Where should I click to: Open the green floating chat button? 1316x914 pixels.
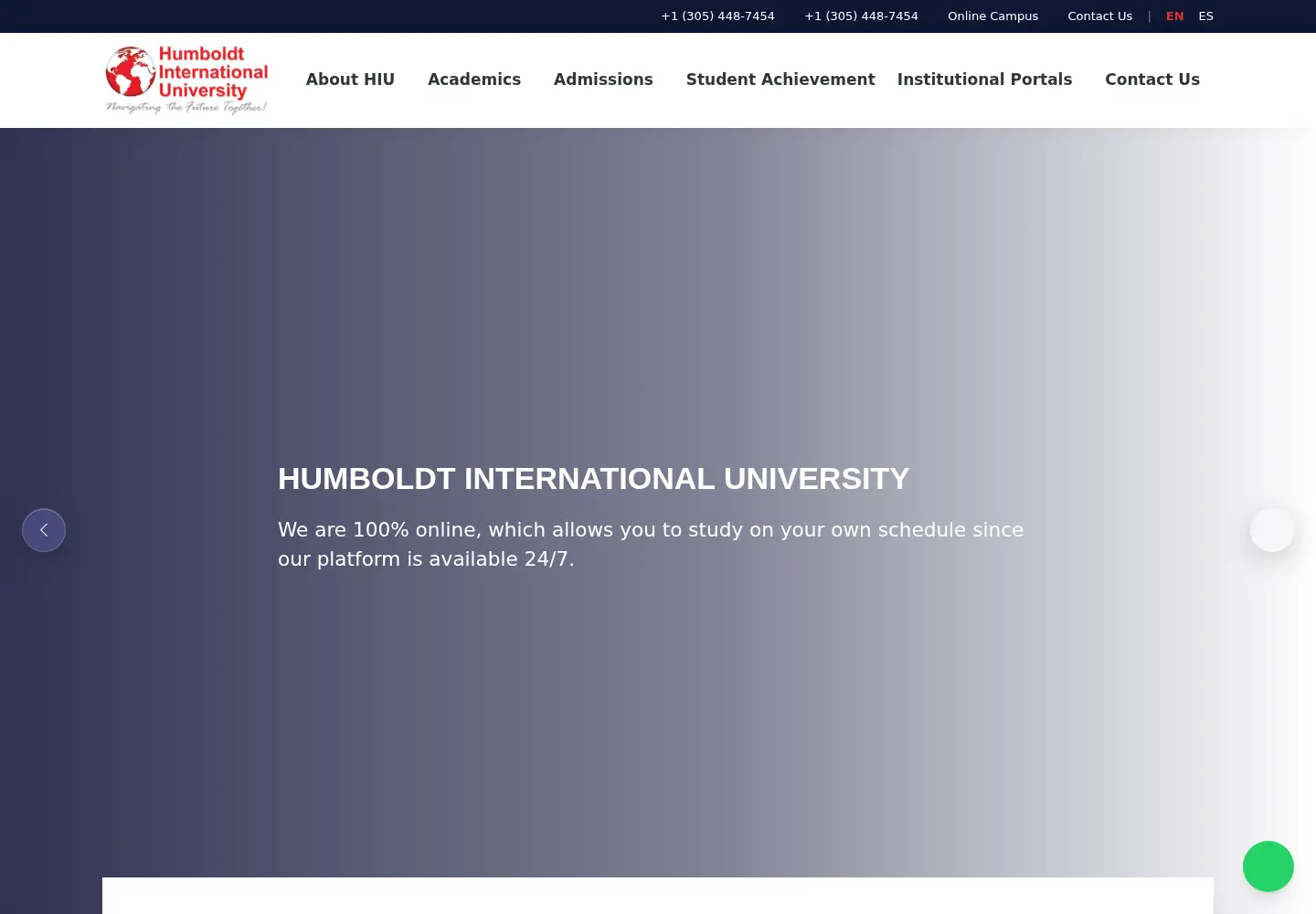pyautogui.click(x=1268, y=866)
